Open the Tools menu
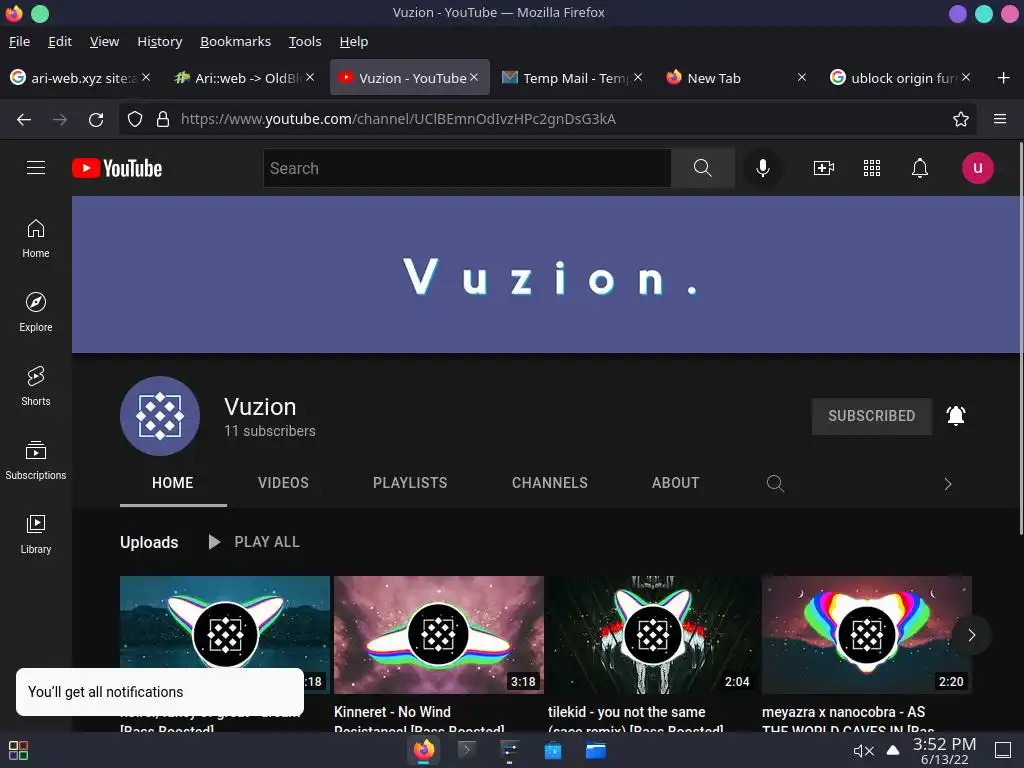This screenshot has width=1024, height=768. 305,41
